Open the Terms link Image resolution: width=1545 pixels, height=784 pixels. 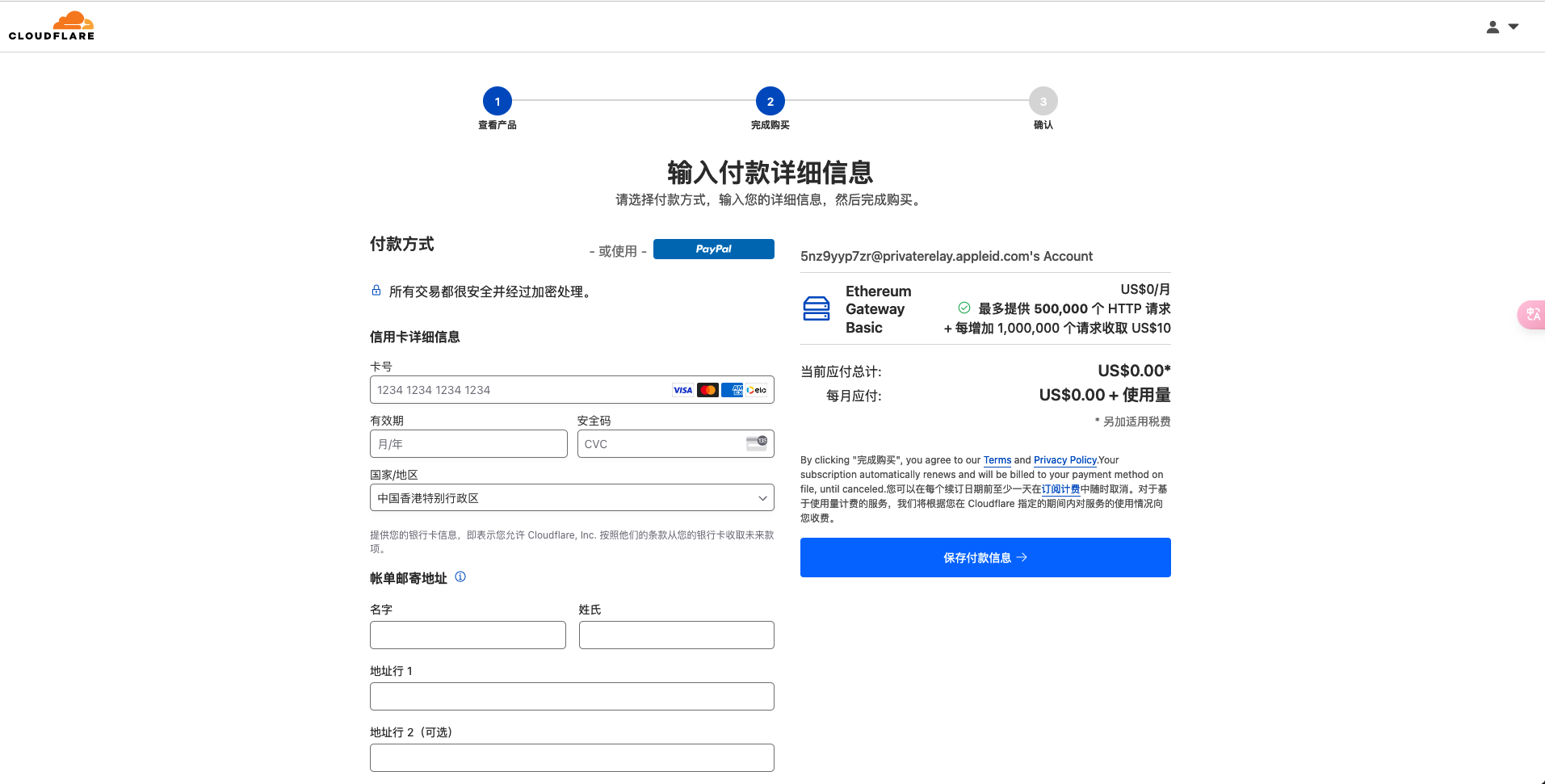(997, 460)
